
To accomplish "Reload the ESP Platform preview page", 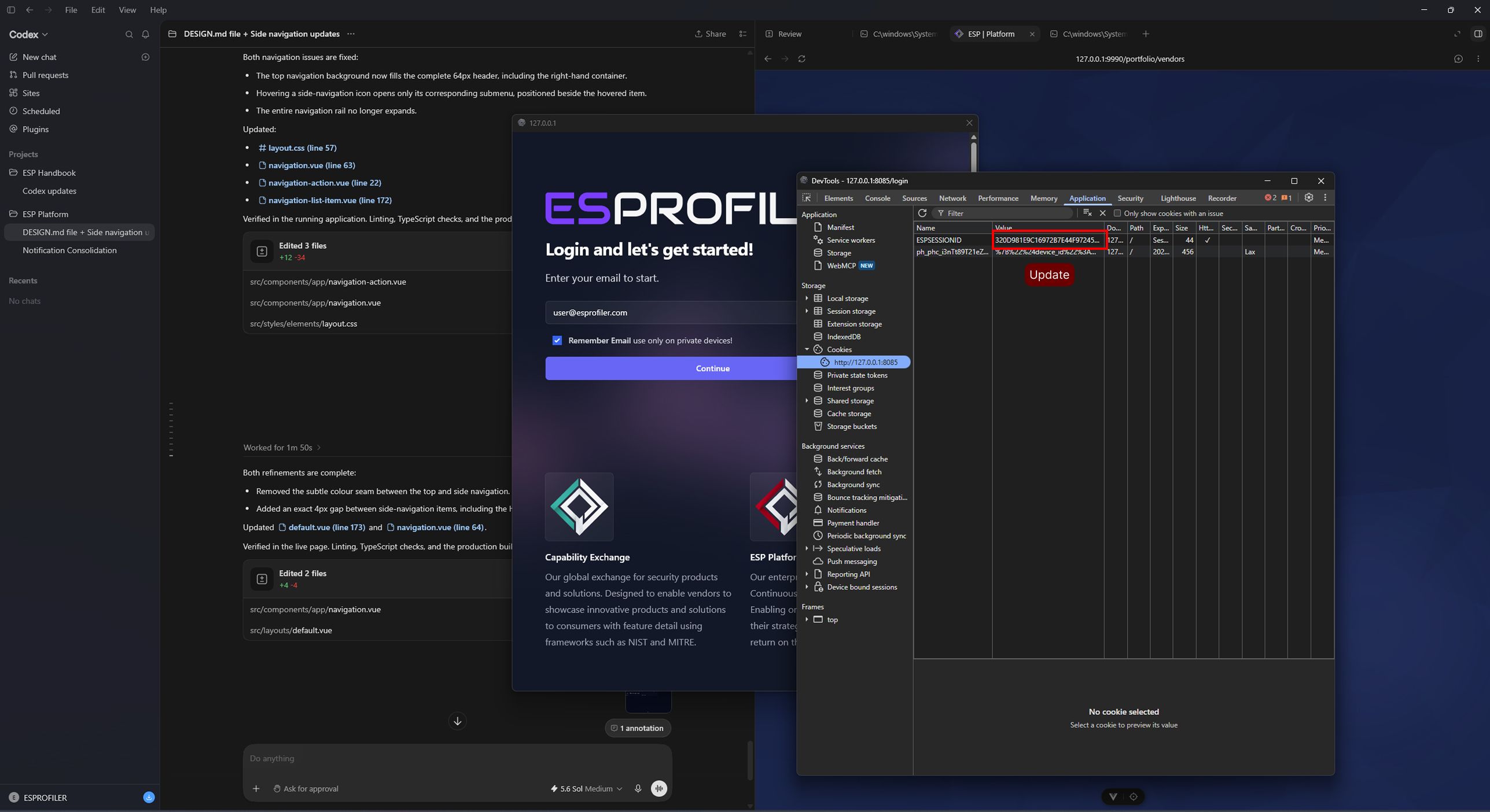I will [x=801, y=59].
